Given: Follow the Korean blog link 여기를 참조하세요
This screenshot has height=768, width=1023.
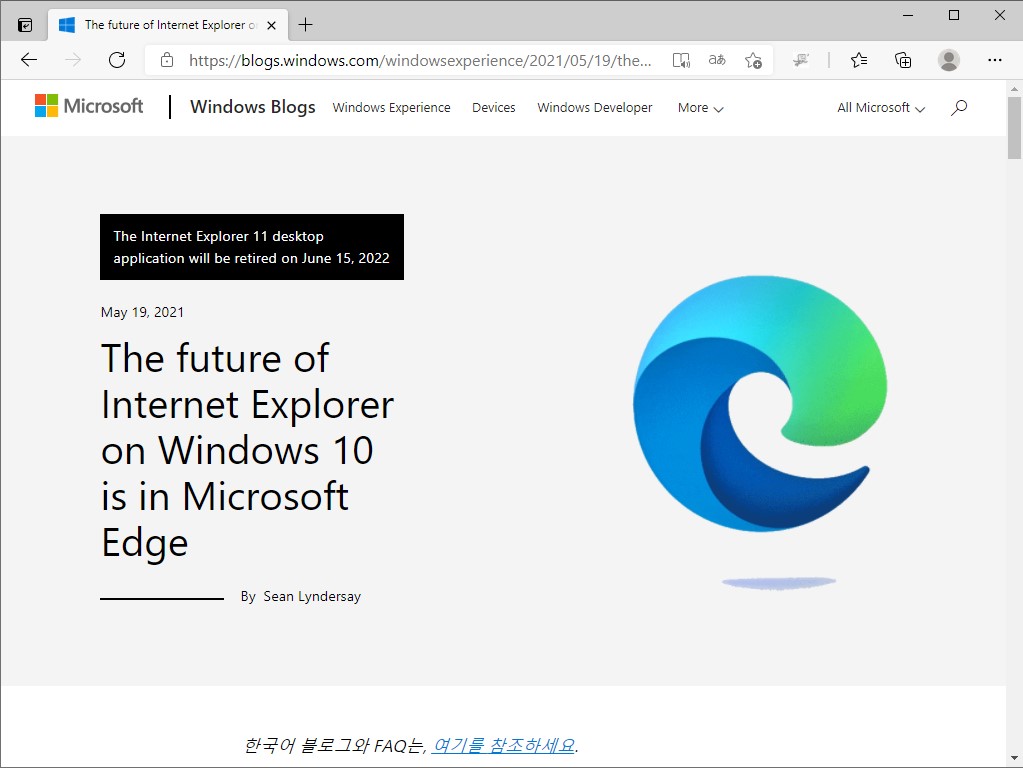Looking at the screenshot, I should (x=503, y=744).
